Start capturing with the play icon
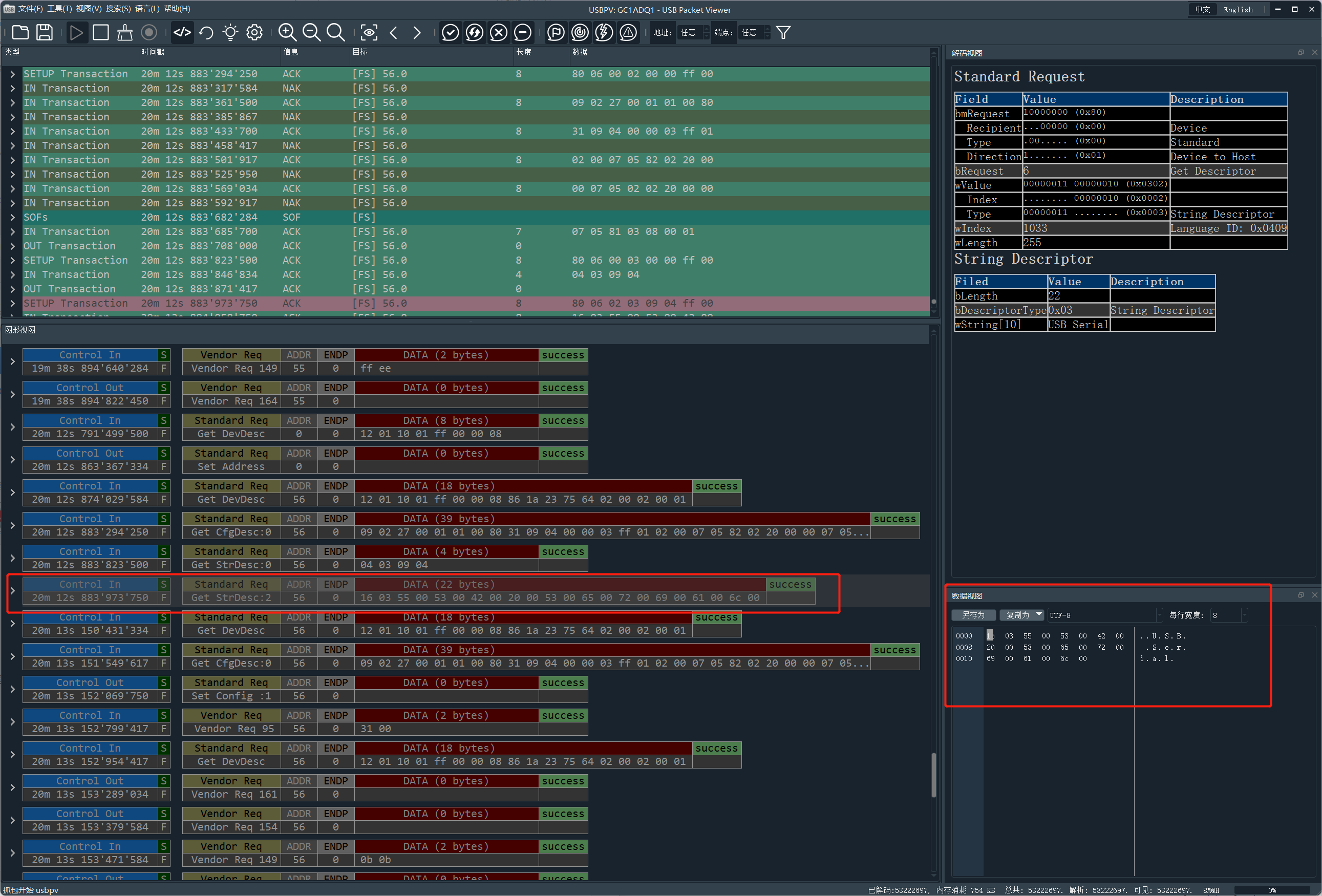The height and width of the screenshot is (896, 1322). click(x=76, y=32)
